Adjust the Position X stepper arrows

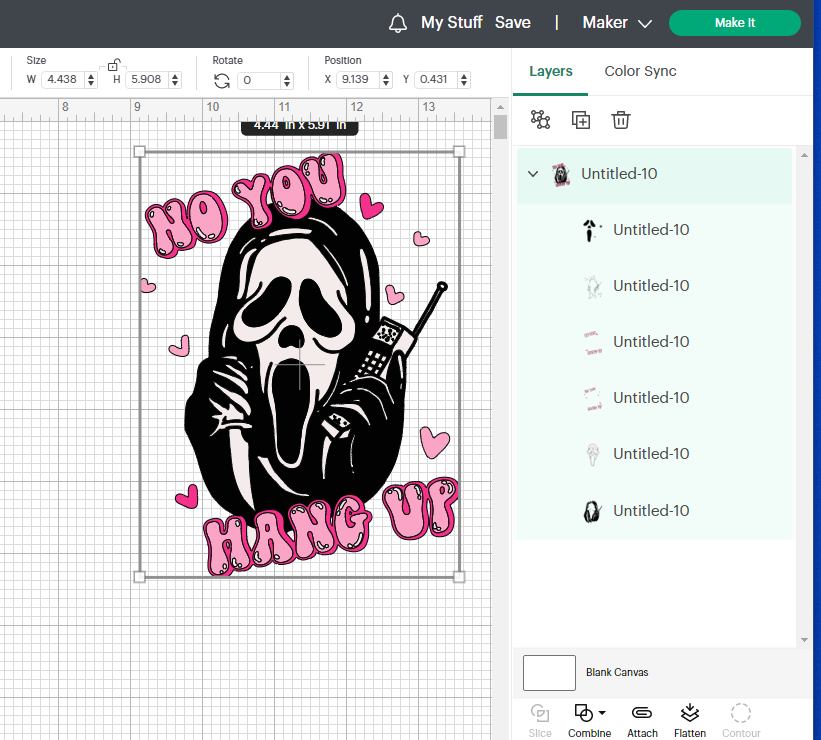pos(386,80)
